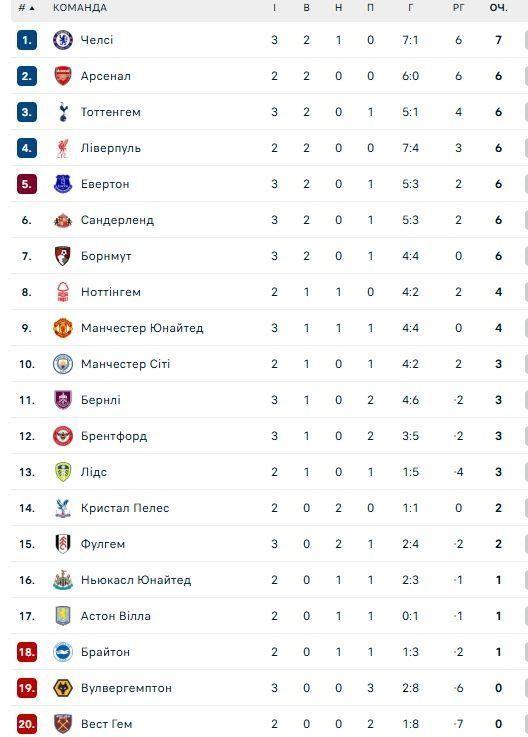Sort by the КОМАНДА column header
528x737 pixels.
[x=79, y=8]
